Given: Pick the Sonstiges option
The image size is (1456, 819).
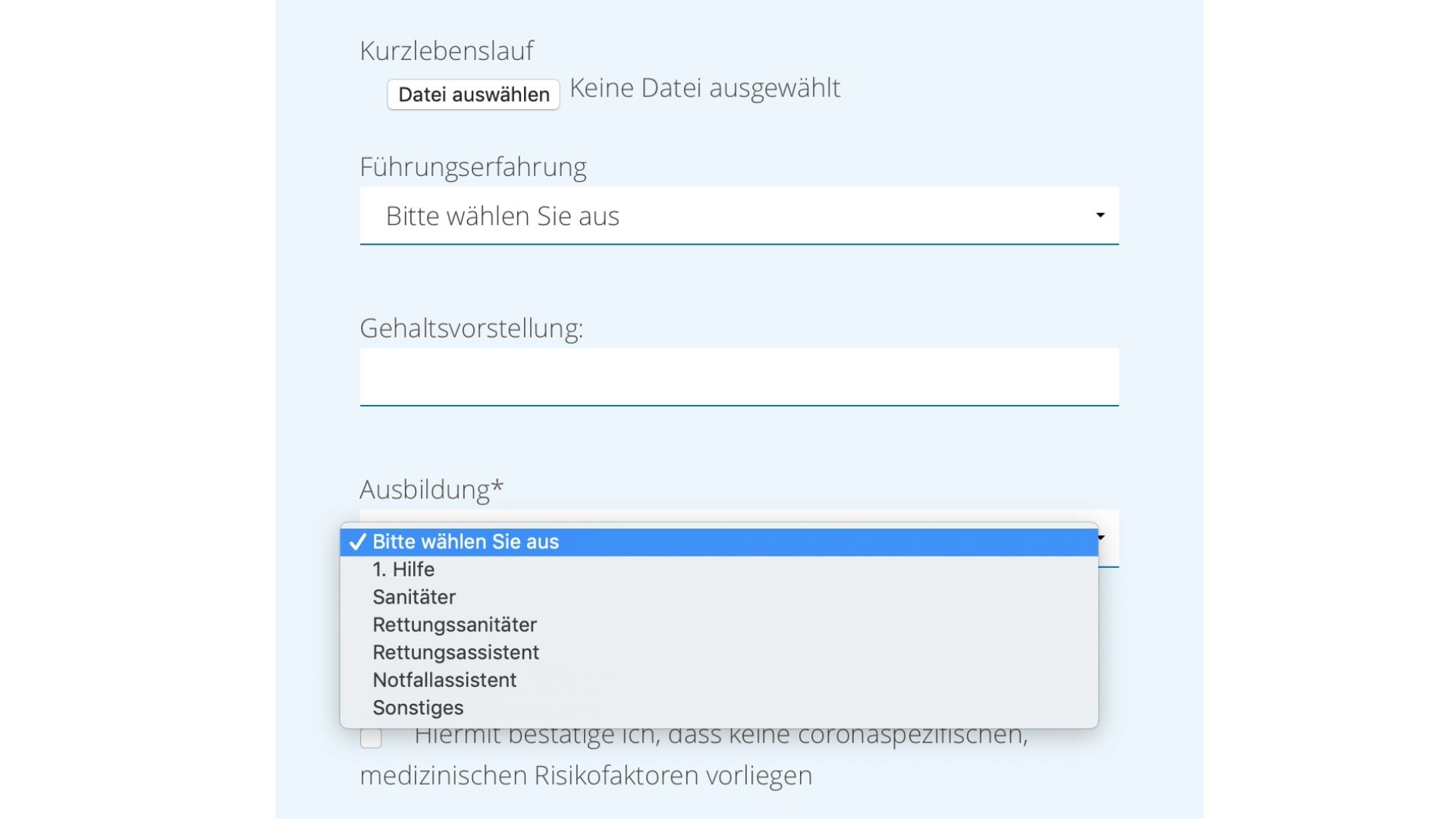Looking at the screenshot, I should pos(418,708).
